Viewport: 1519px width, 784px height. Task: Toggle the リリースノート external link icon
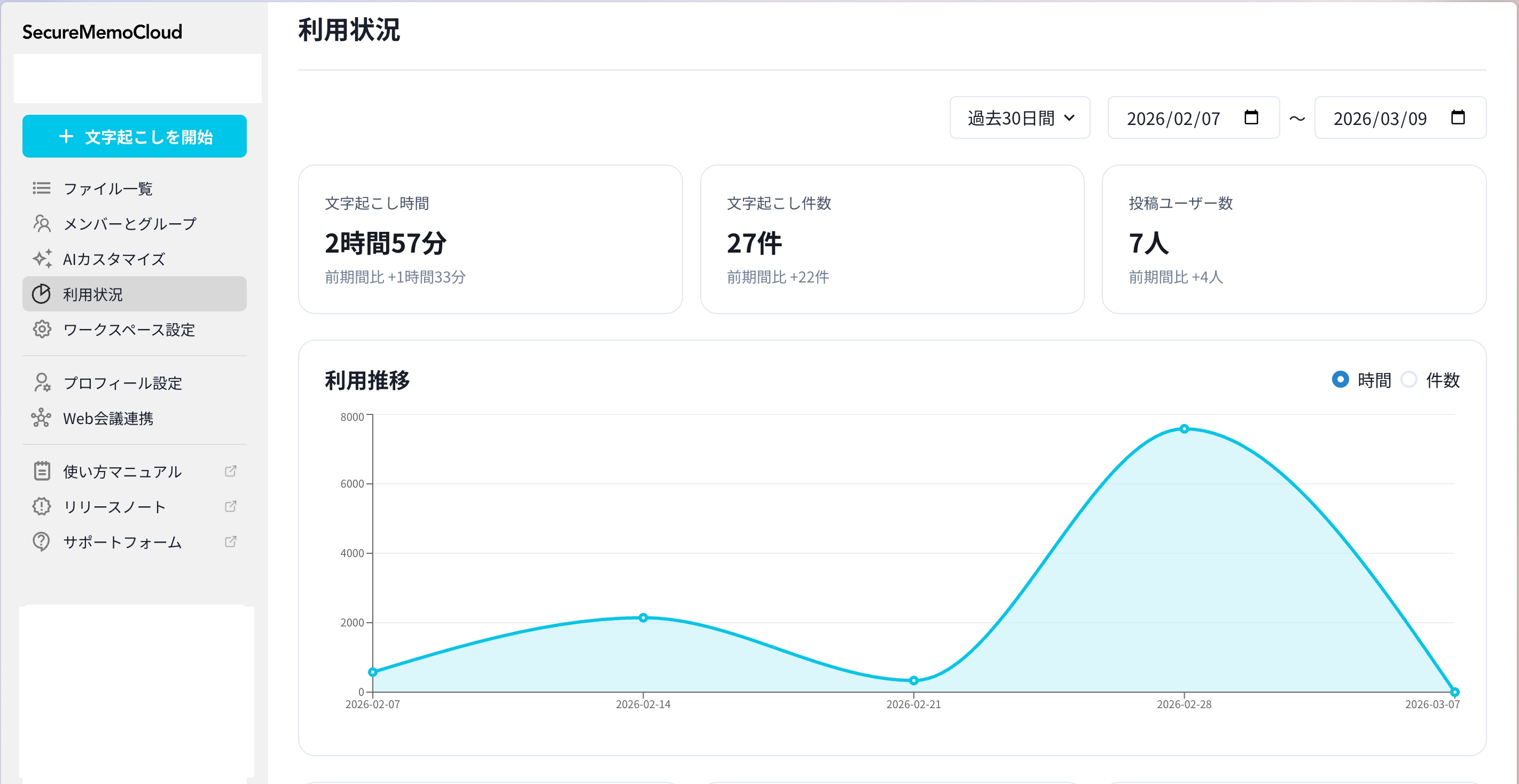click(x=231, y=506)
